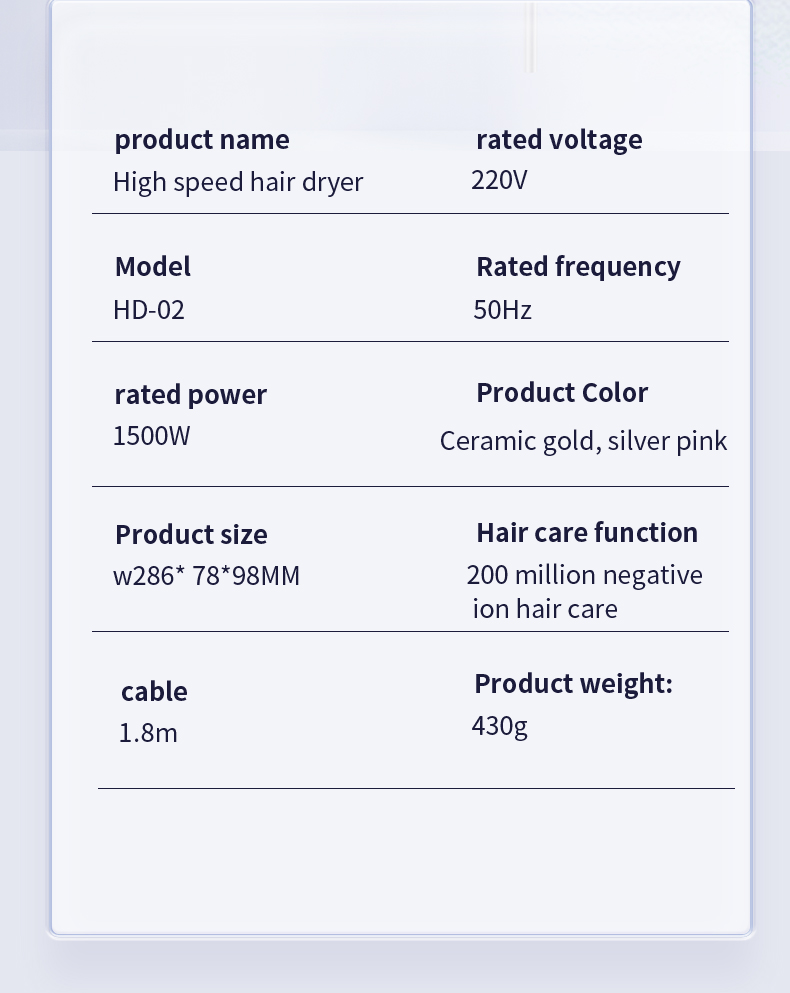
Task: Click the 'rated voltage' label
Action: (559, 140)
